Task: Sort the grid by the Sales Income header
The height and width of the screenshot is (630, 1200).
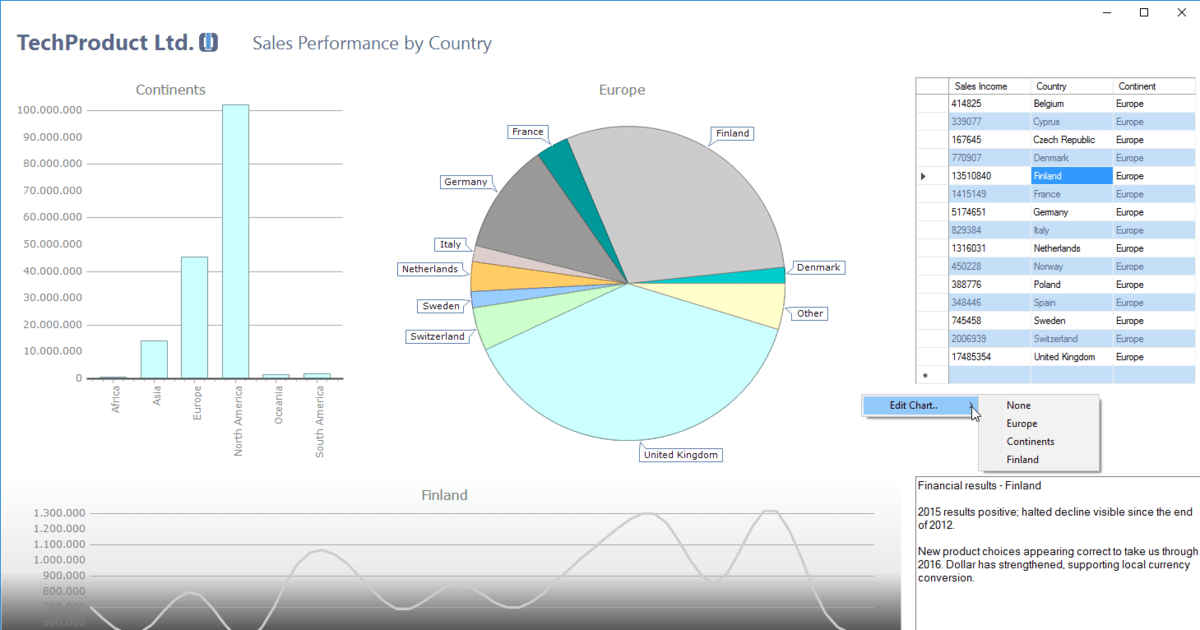Action: pos(983,85)
